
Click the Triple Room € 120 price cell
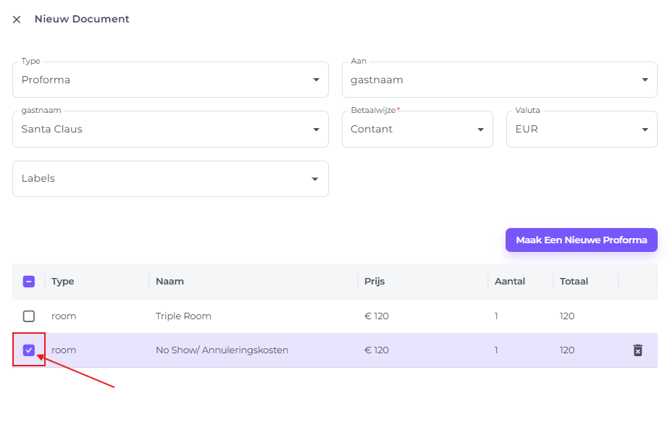[377, 316]
